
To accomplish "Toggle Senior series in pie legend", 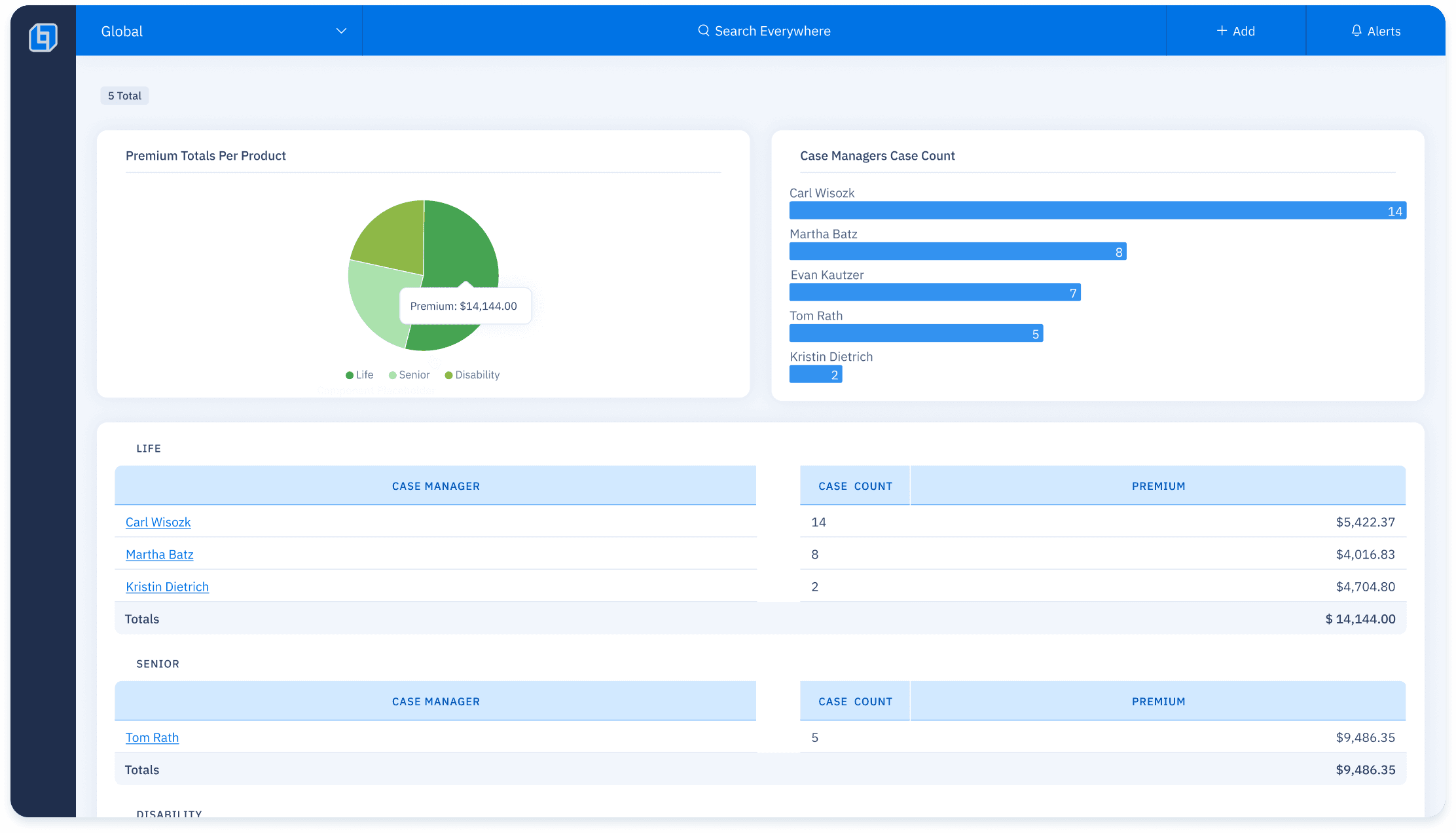I will [x=409, y=375].
